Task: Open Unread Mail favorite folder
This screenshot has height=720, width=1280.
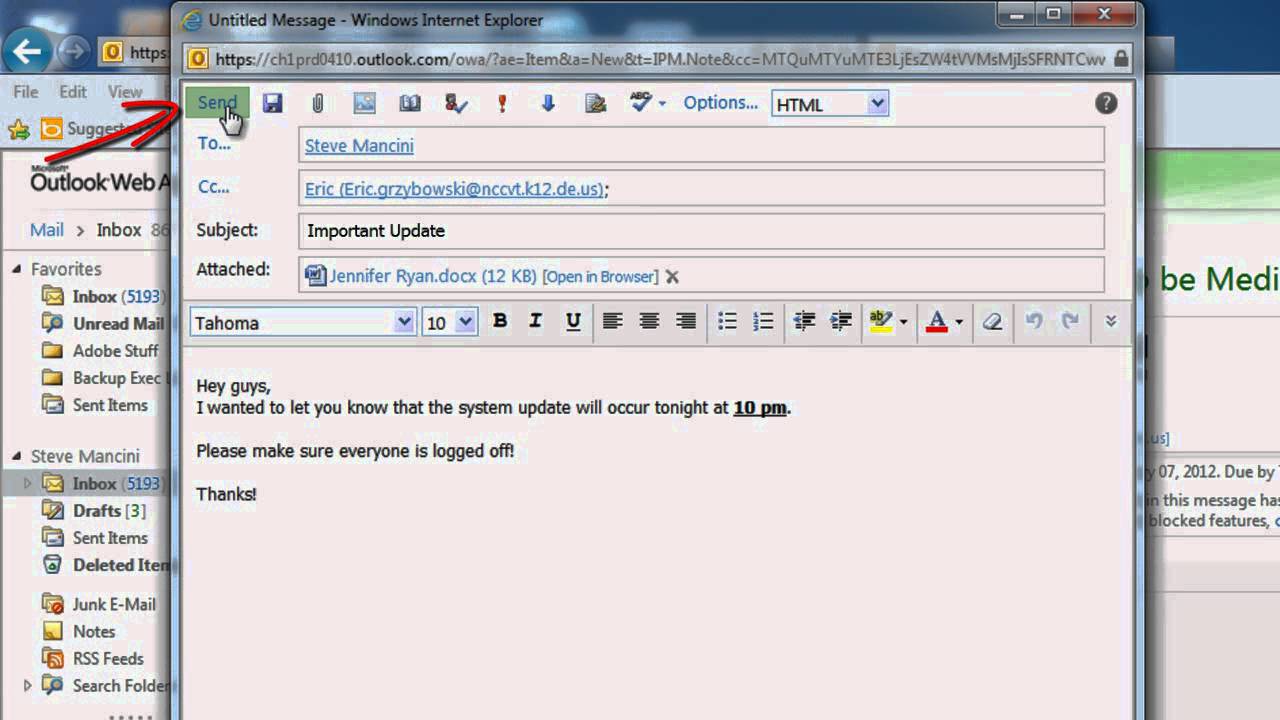Action: [x=118, y=323]
